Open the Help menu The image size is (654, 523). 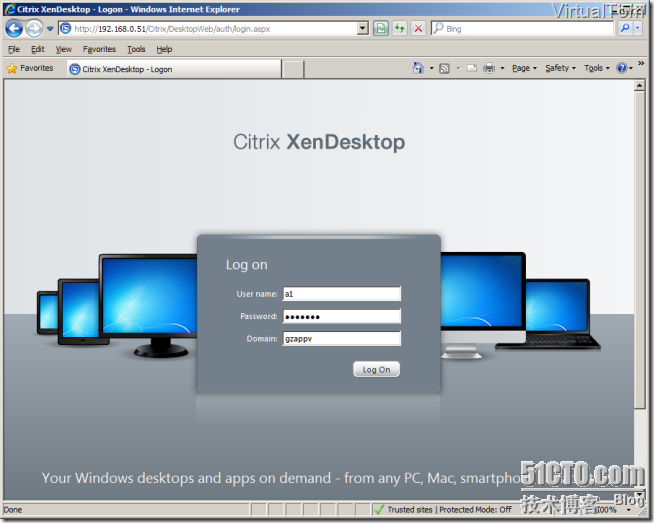164,49
